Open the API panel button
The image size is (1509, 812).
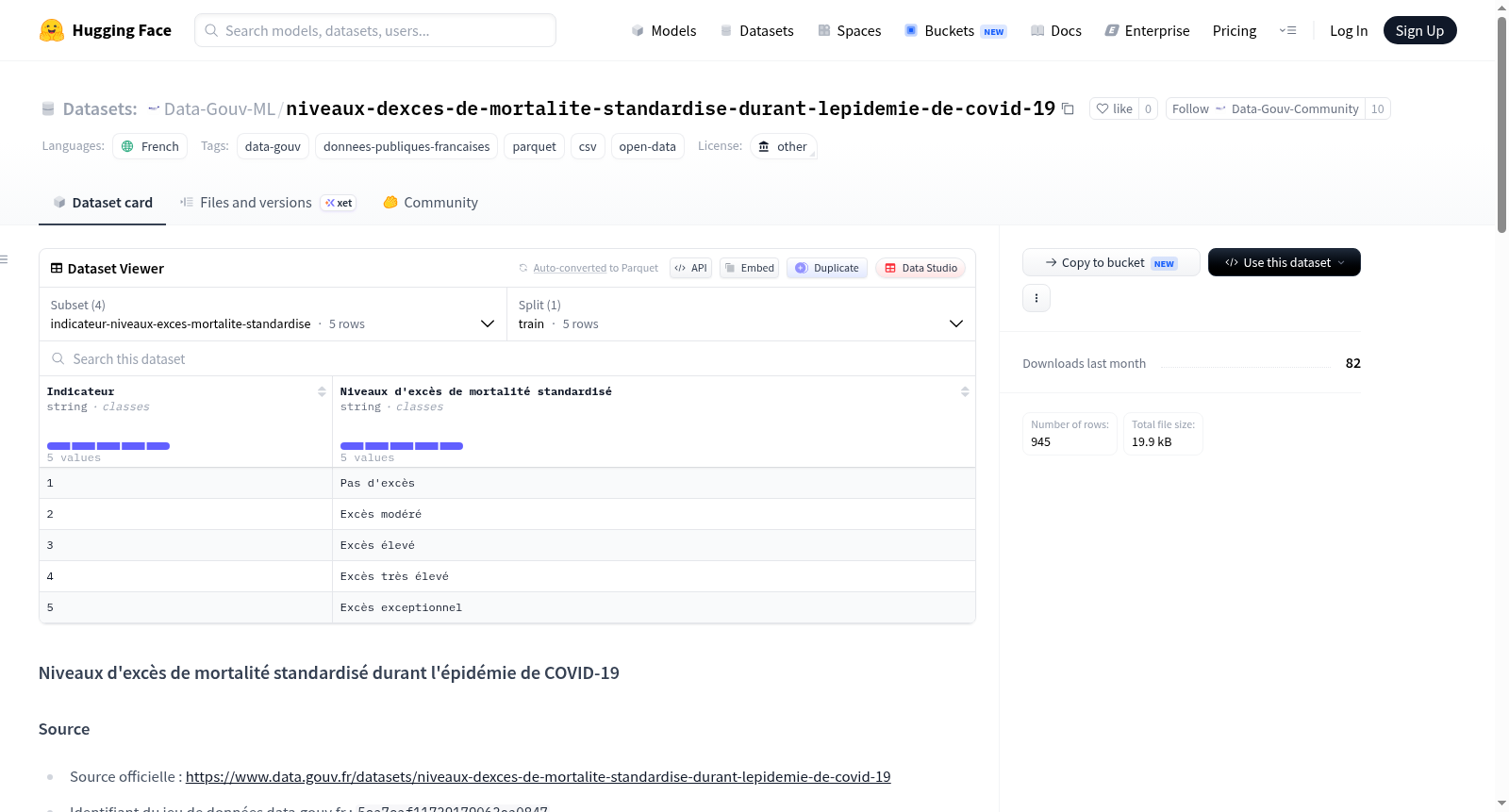690,268
